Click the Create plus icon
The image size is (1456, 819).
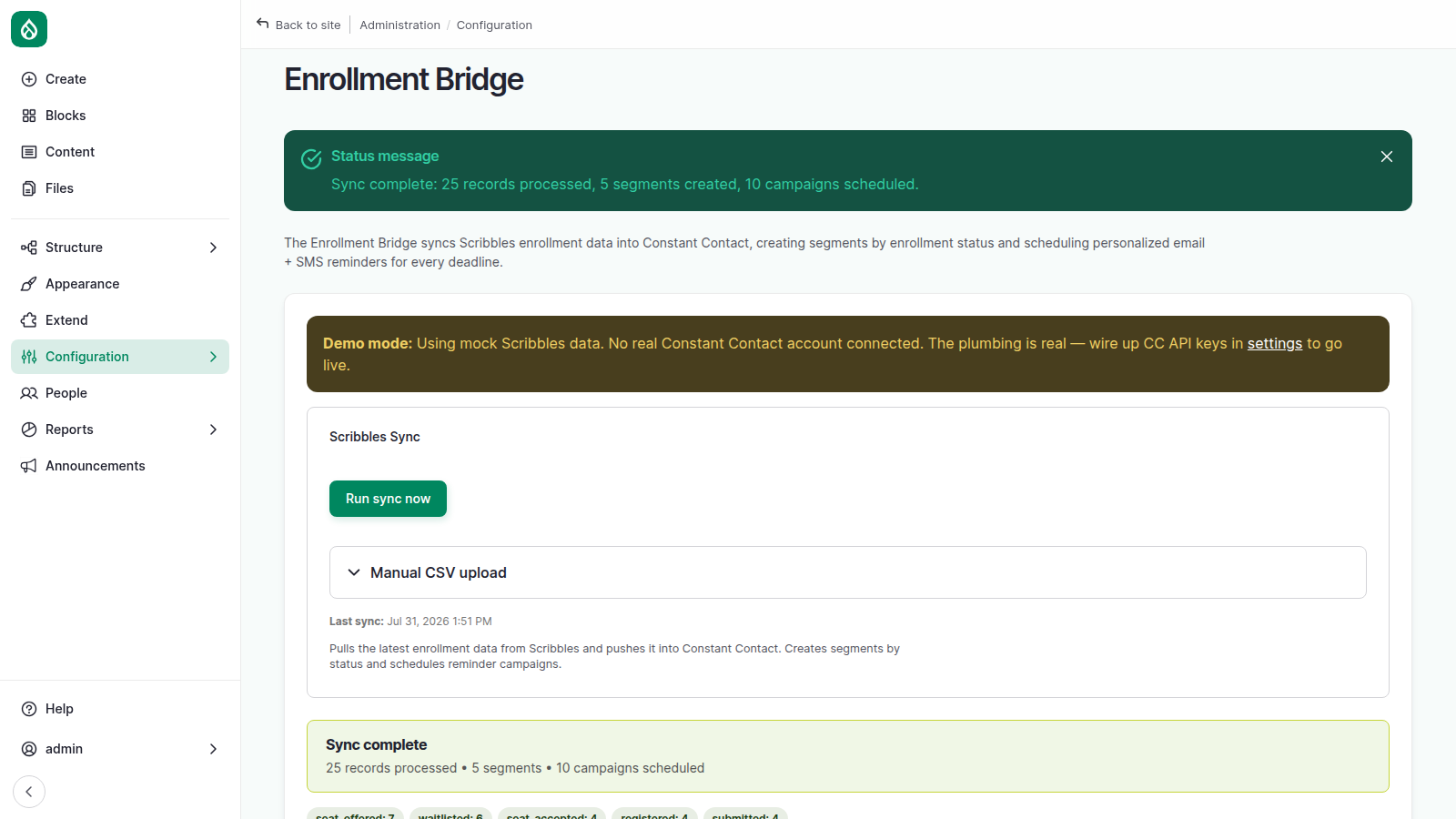[29, 79]
